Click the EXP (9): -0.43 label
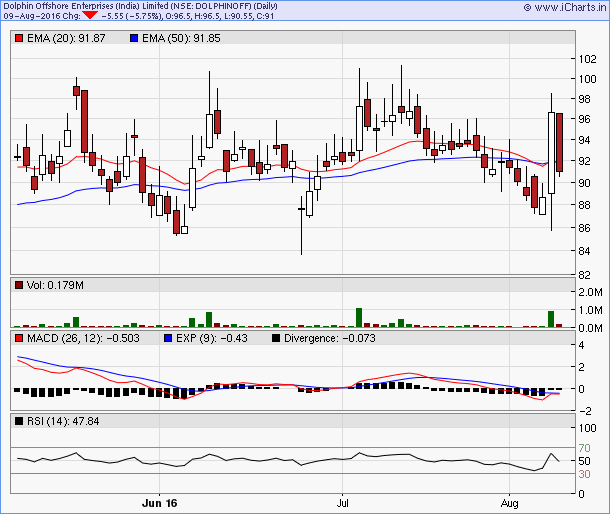 click(x=212, y=338)
